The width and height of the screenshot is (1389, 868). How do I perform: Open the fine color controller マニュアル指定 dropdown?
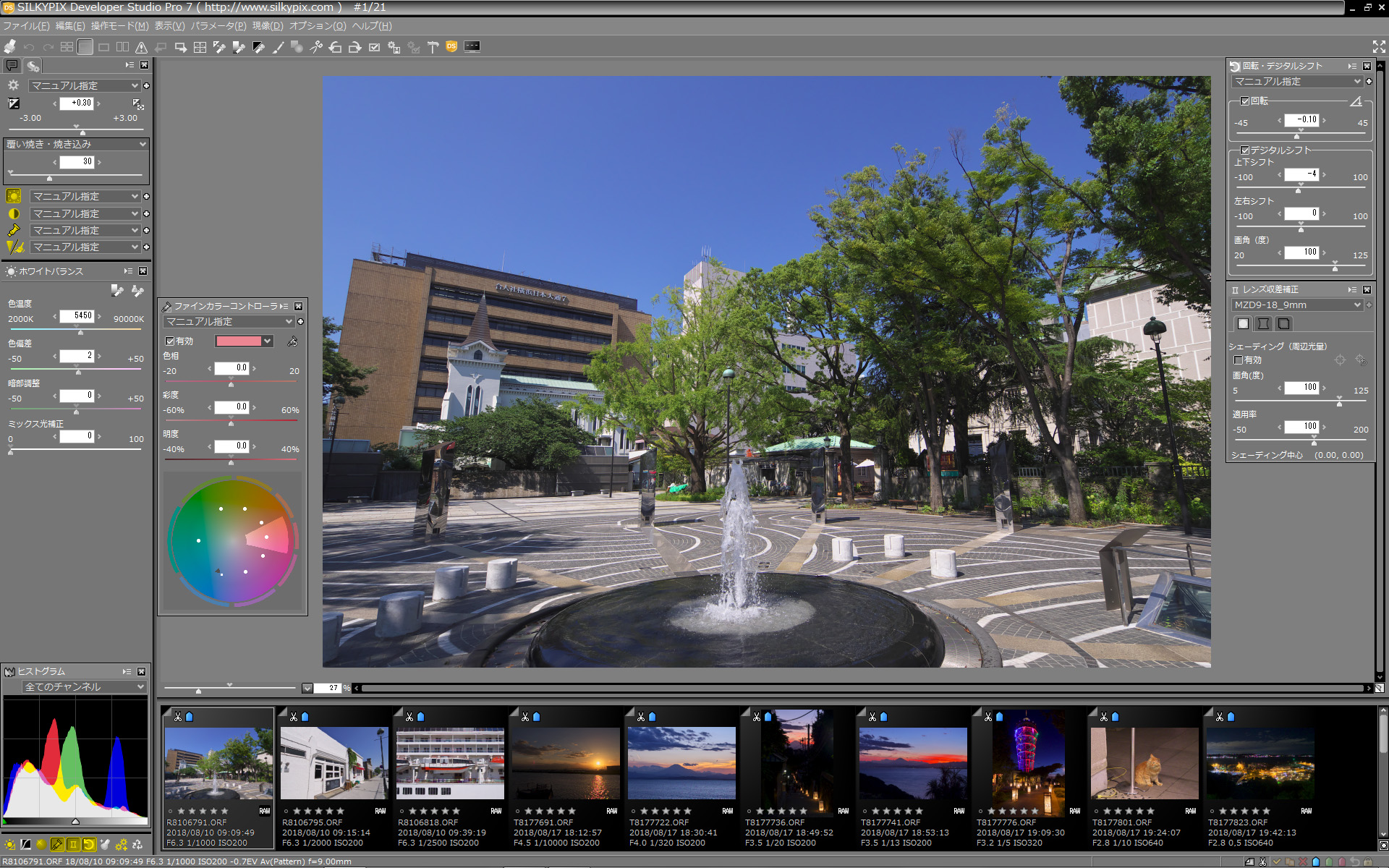pyautogui.click(x=229, y=322)
